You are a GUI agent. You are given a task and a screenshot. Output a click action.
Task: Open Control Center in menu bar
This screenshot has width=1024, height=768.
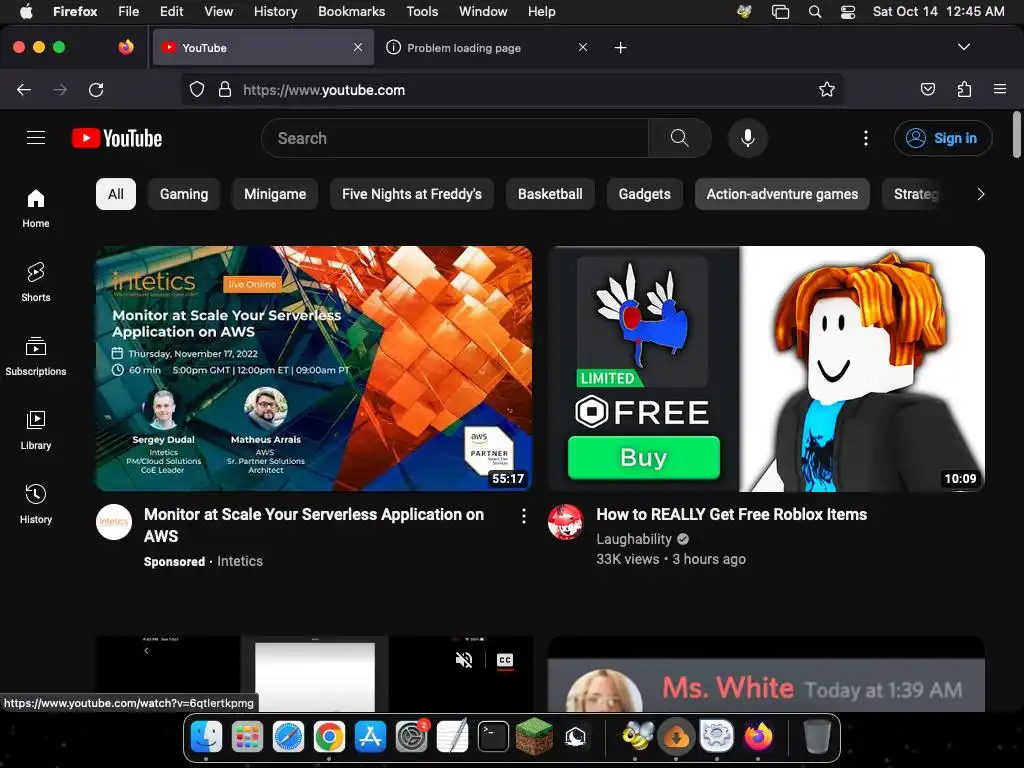[x=848, y=11]
